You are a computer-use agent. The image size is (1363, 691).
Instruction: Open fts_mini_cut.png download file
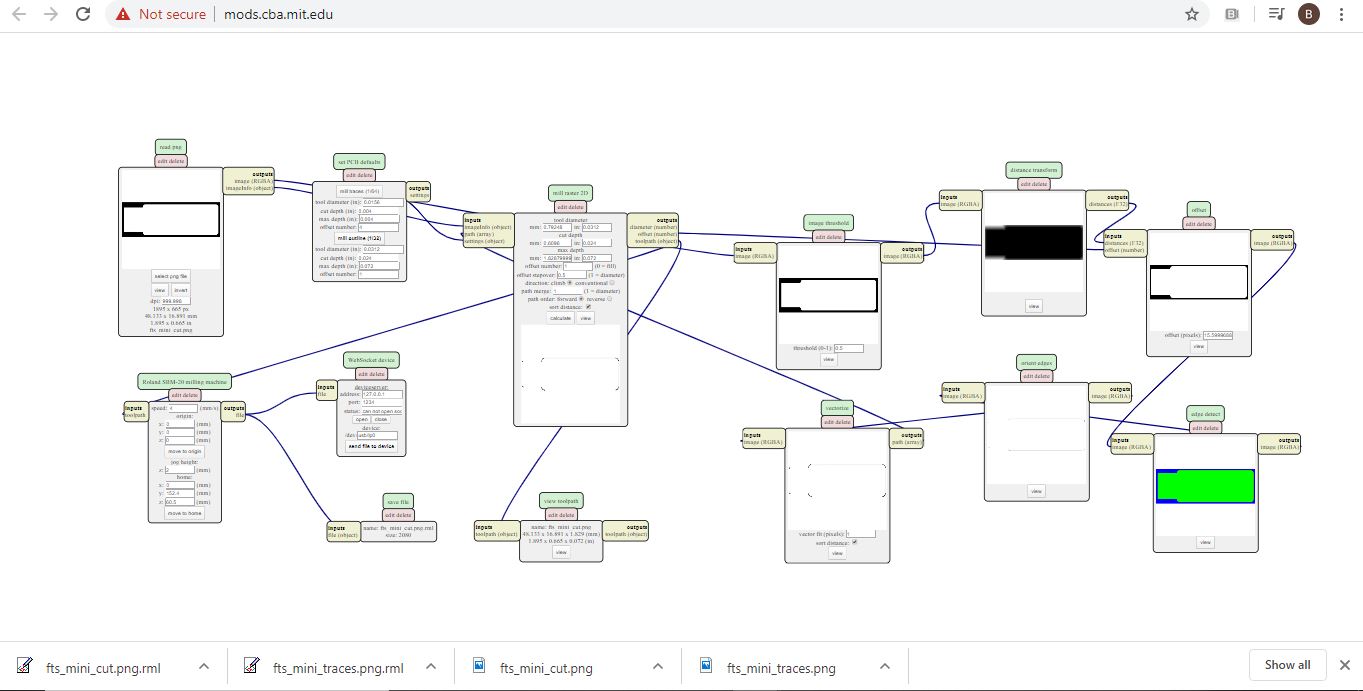click(548, 667)
